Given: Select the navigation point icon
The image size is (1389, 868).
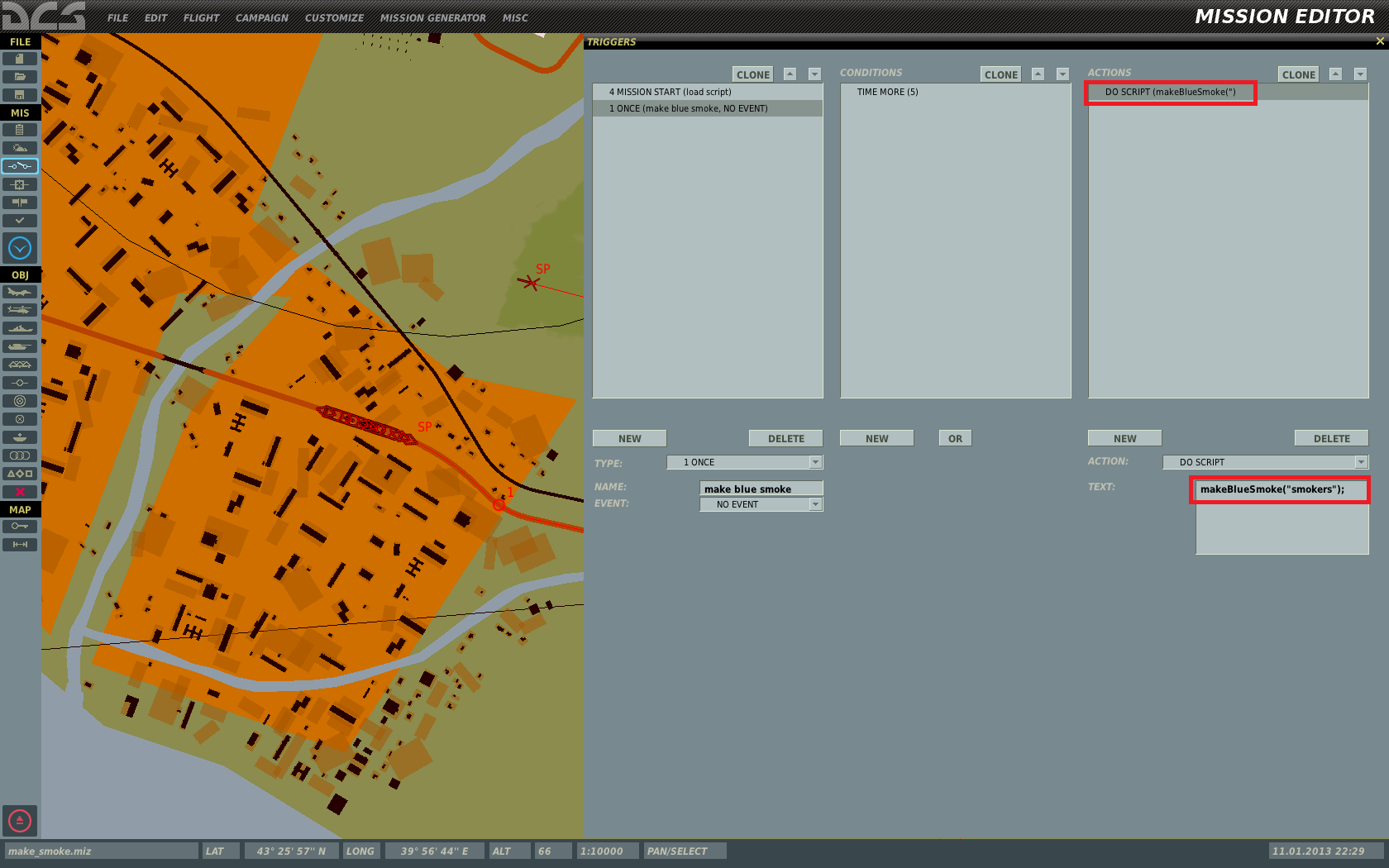Looking at the screenshot, I should (20, 383).
